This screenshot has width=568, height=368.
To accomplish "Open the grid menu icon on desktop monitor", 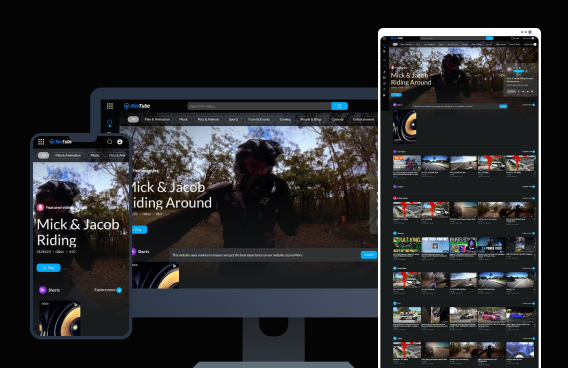I will coord(110,106).
